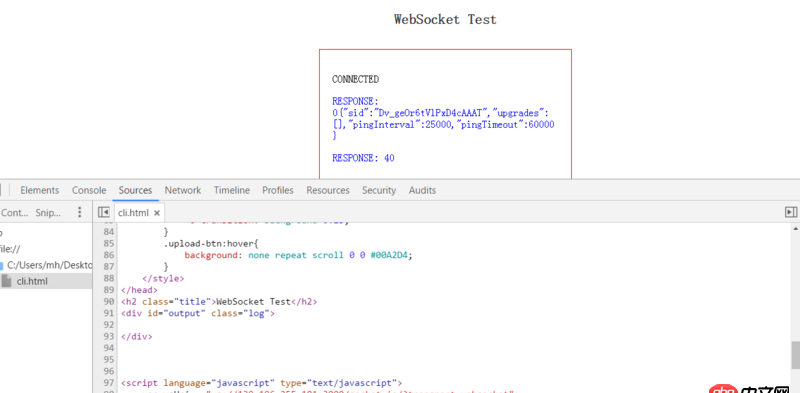Screen dimensions: 800x393
Task: Select the Sources tab
Action: tap(135, 190)
